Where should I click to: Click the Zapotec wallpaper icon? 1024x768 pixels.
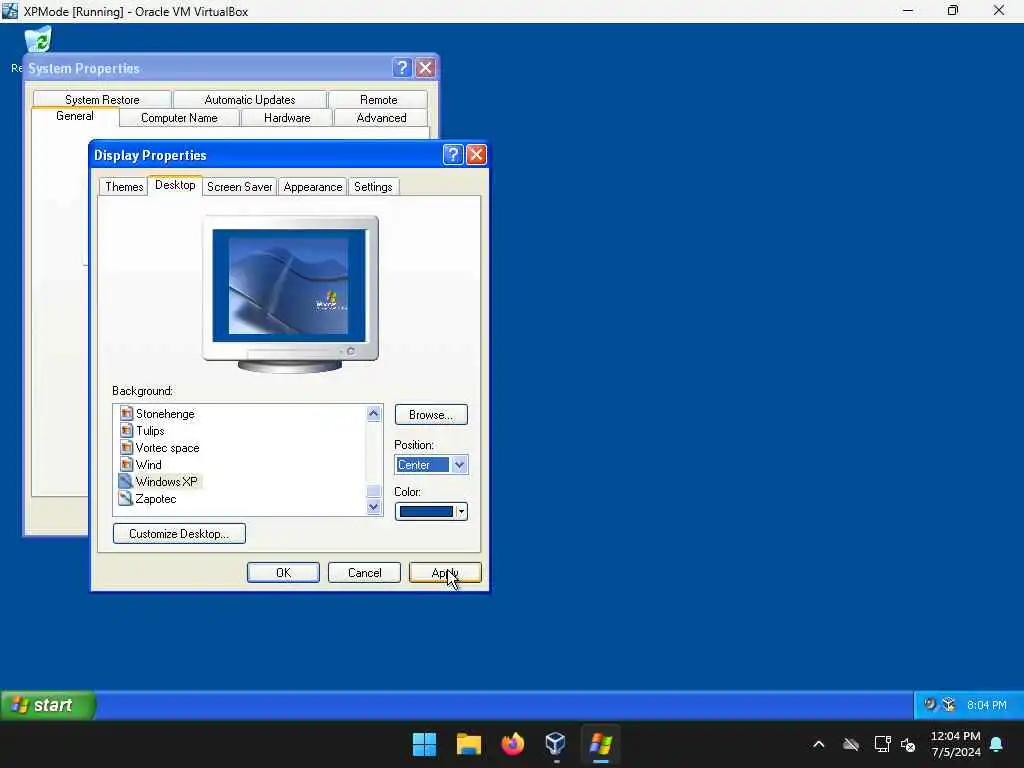(x=126, y=498)
